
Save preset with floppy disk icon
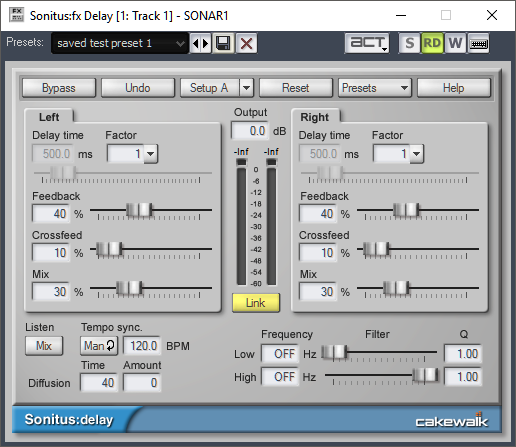coord(223,43)
